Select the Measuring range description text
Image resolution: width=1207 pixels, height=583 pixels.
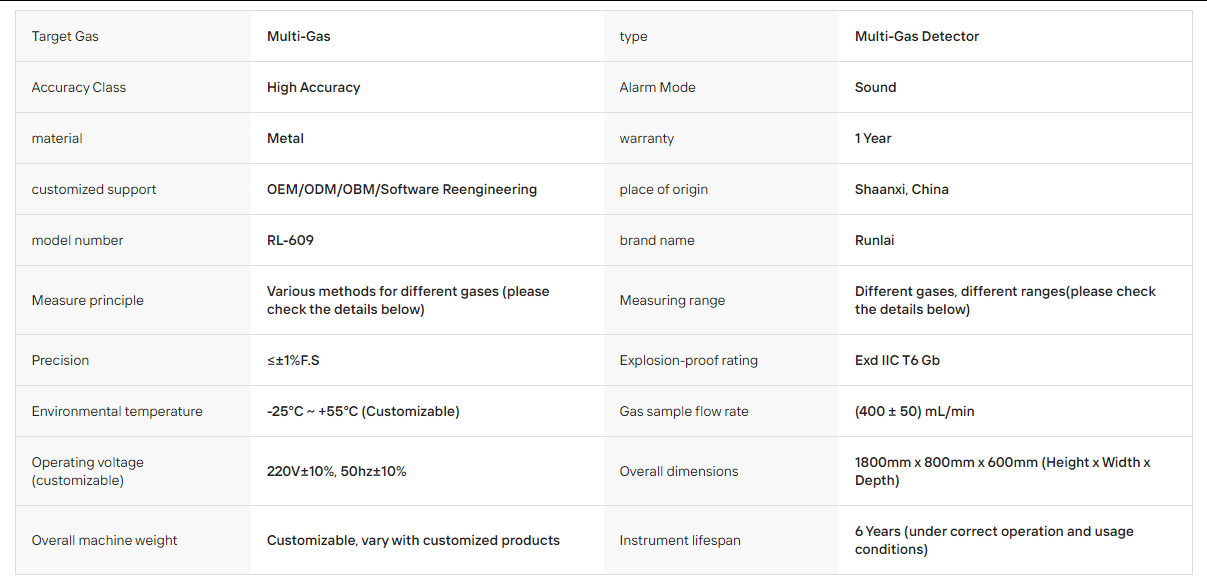tap(1005, 300)
